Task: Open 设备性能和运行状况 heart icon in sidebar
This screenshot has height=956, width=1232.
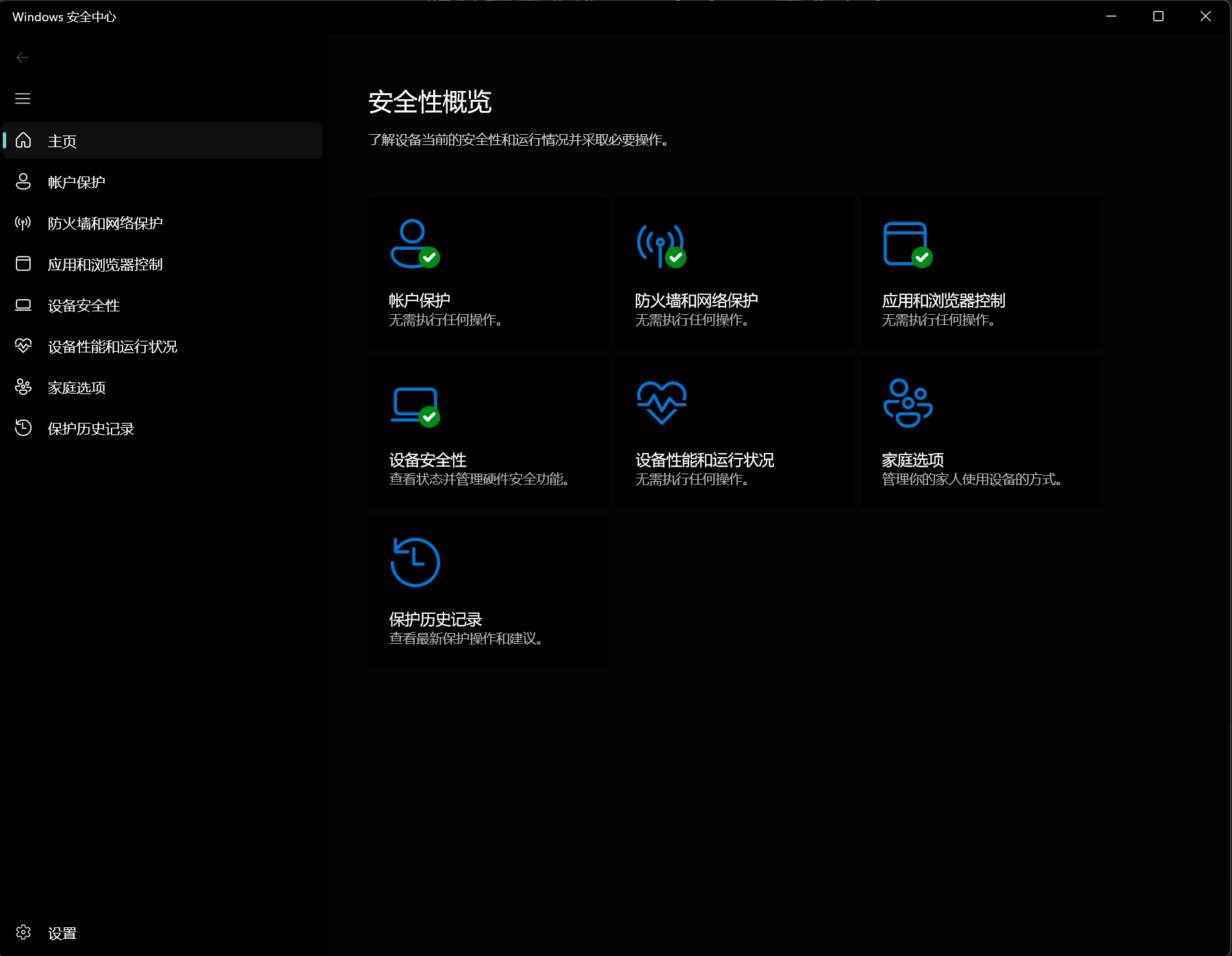Action: click(x=23, y=346)
